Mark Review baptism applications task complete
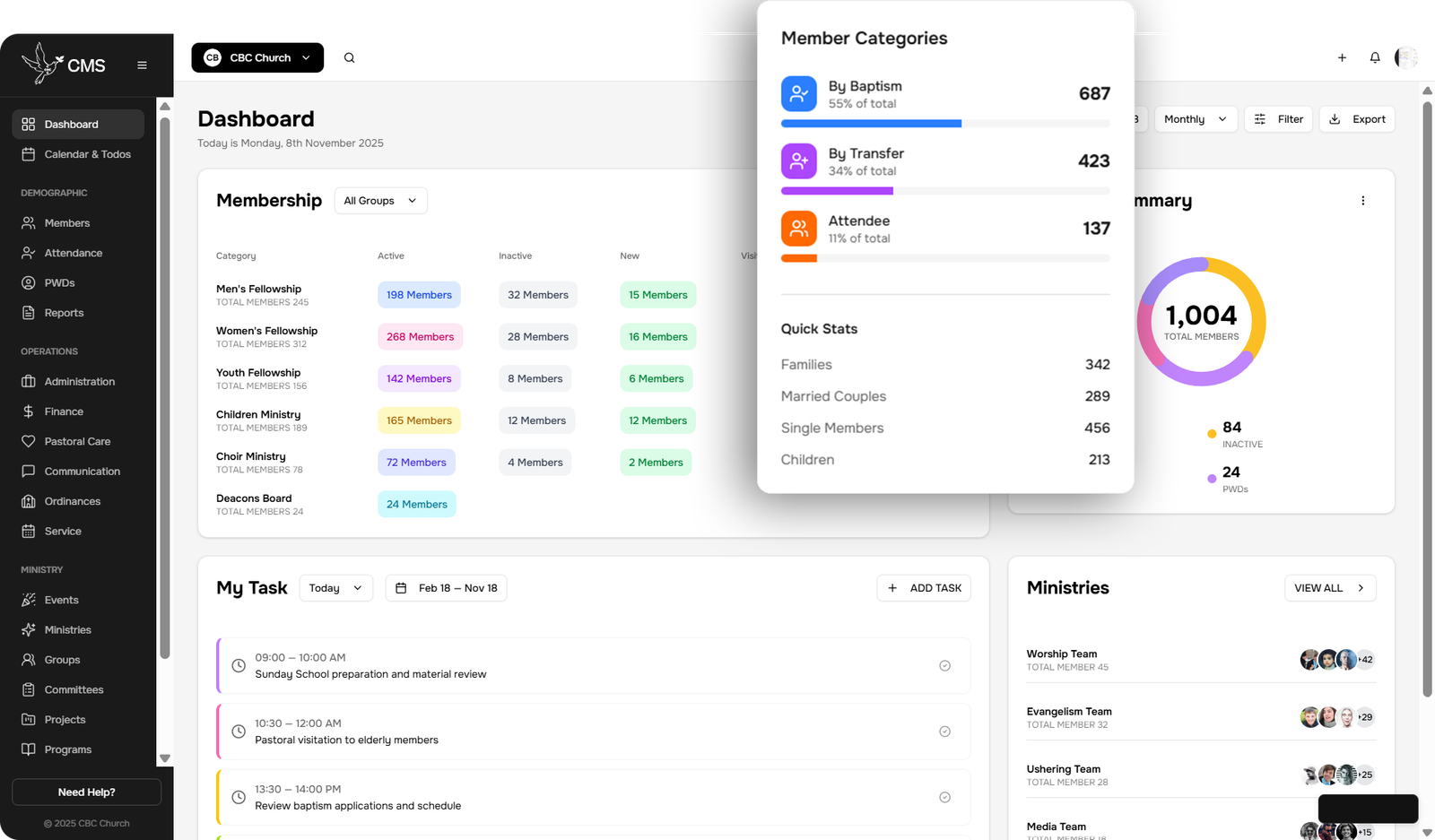Viewport: 1435px width, 840px height. (944, 797)
